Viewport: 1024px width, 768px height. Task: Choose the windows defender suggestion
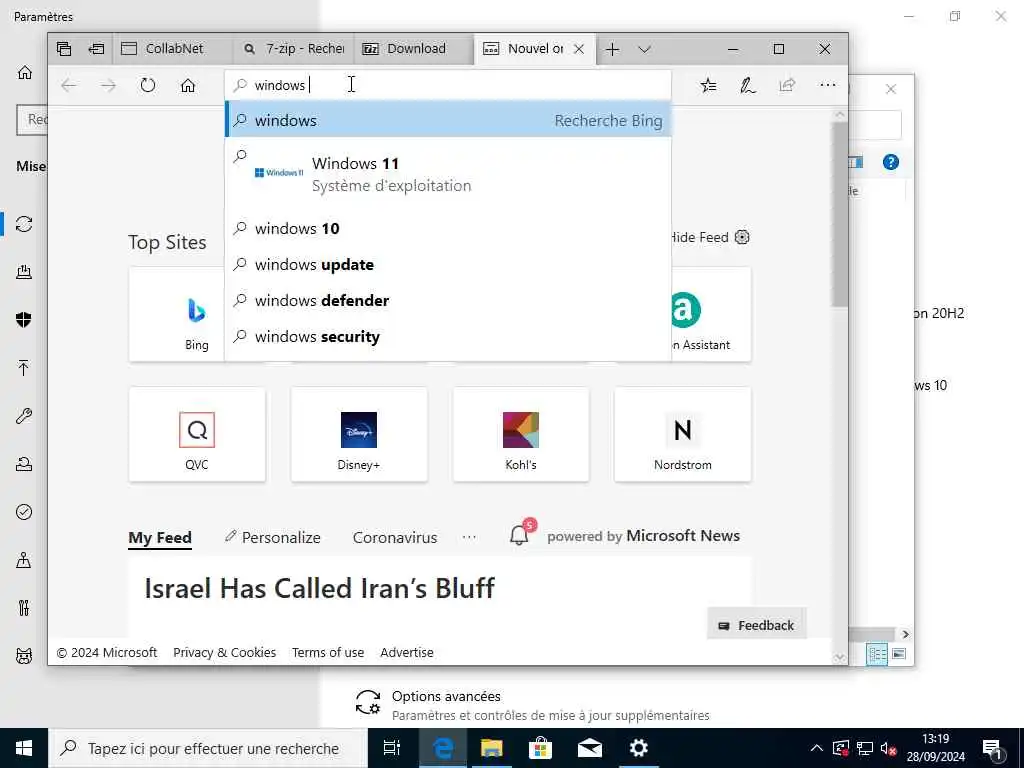(x=448, y=300)
